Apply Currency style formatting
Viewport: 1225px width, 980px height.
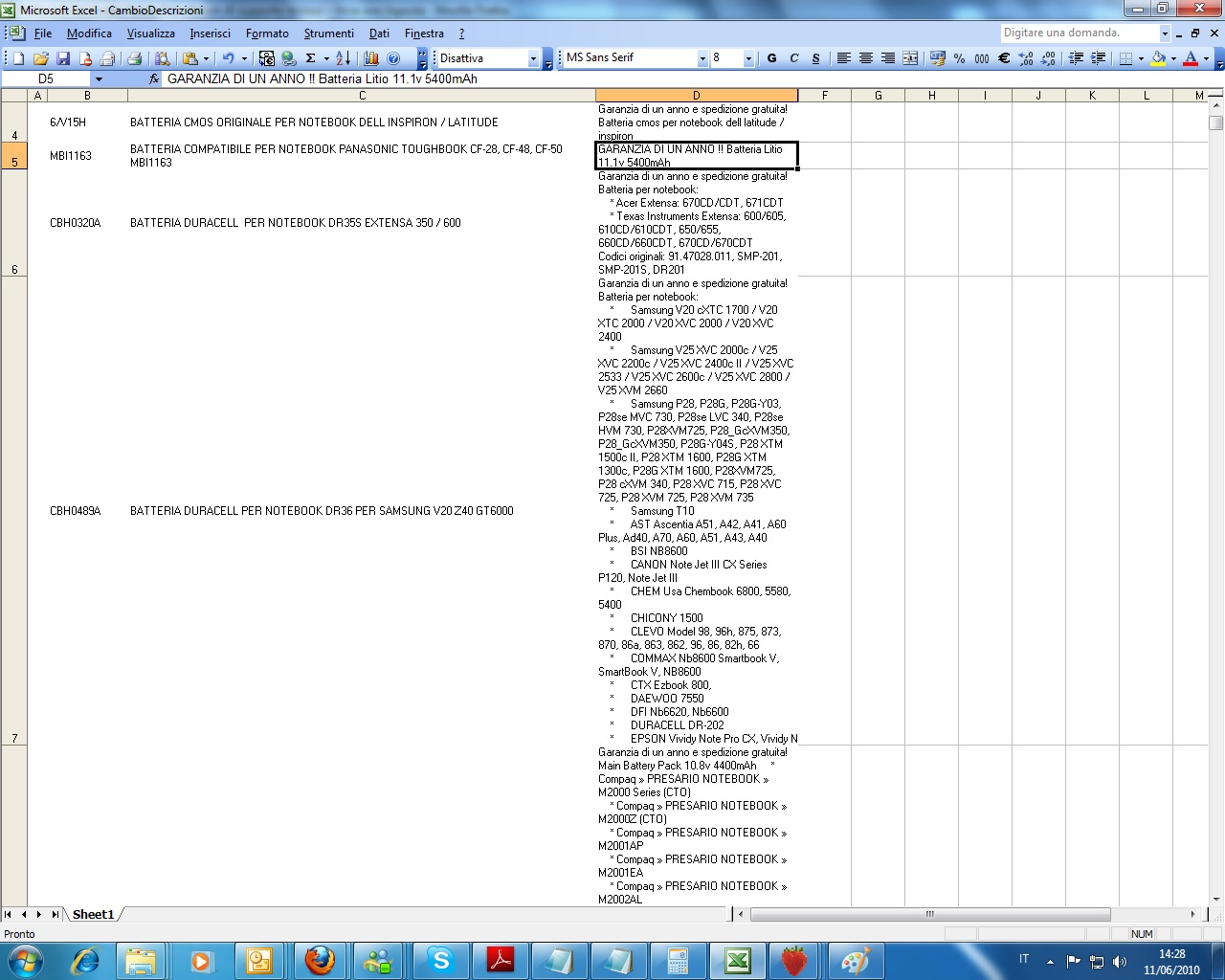point(937,58)
